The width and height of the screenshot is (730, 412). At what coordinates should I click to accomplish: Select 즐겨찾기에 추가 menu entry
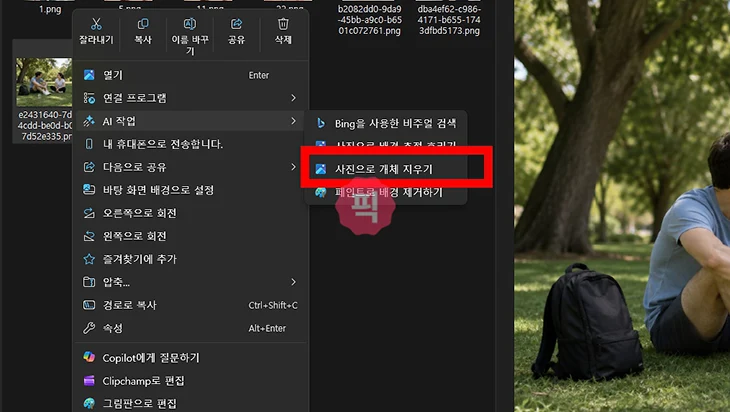click(x=190, y=259)
